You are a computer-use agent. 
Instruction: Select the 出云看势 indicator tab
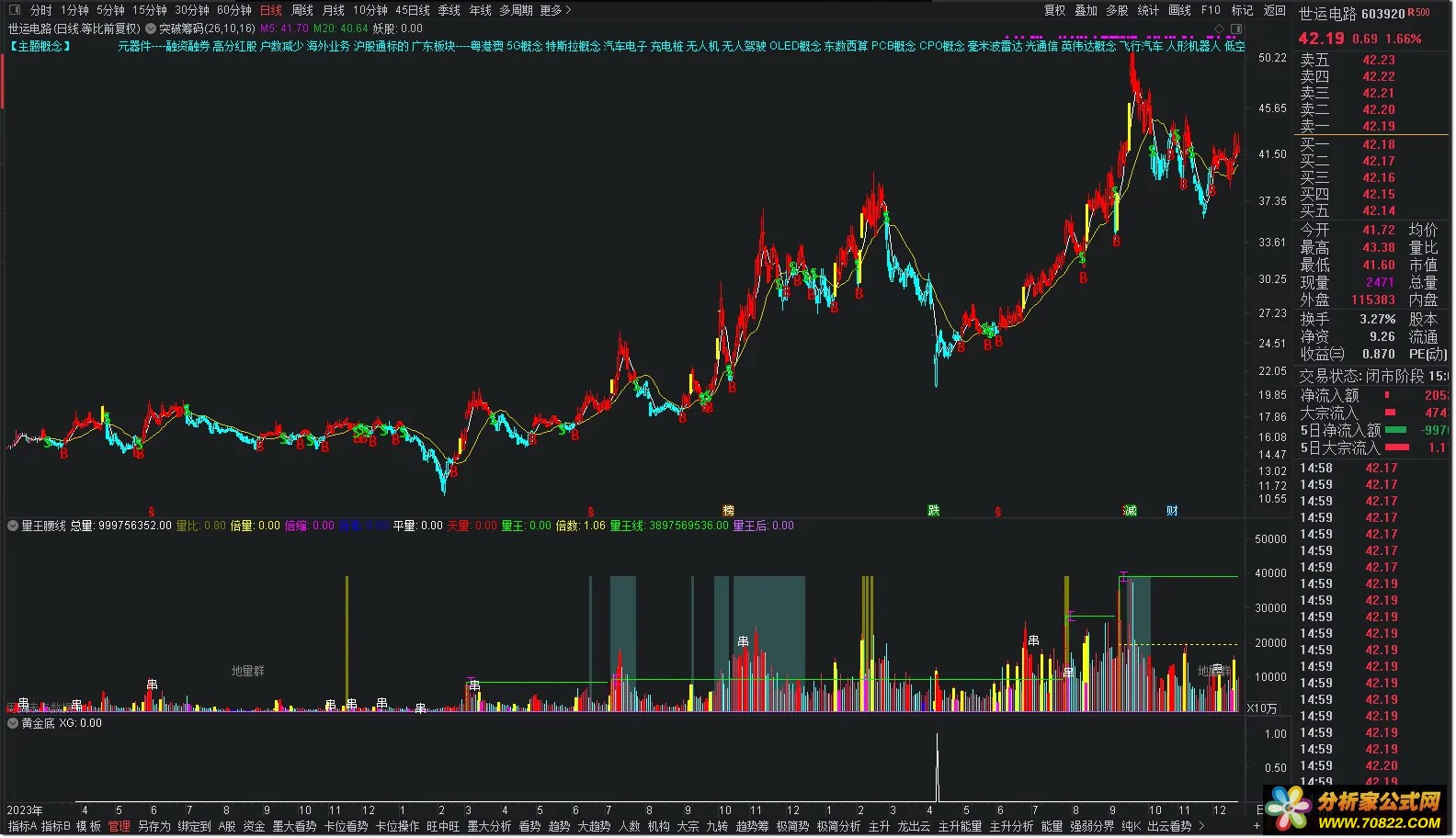(1169, 826)
